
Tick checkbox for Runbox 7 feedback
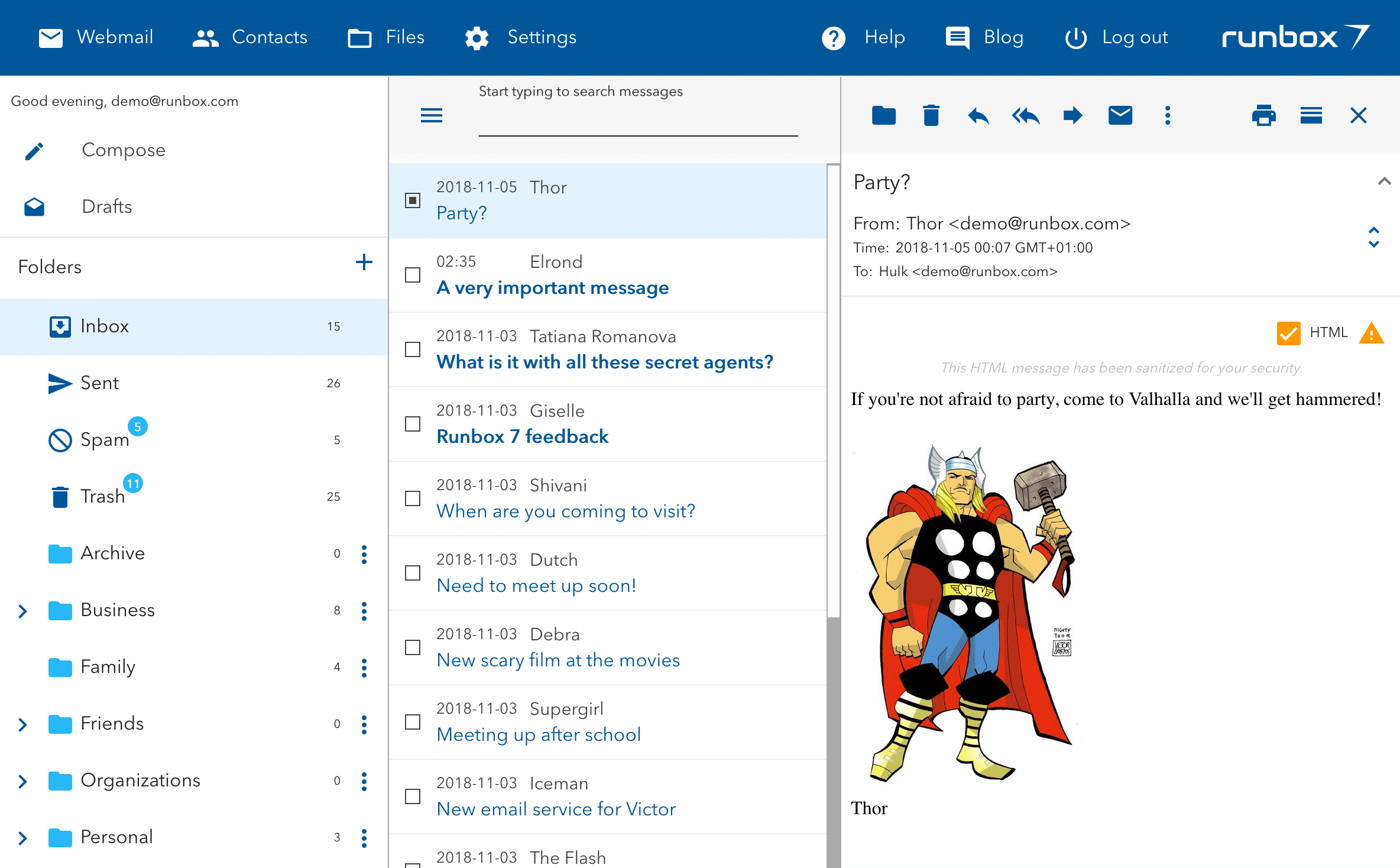tap(413, 424)
